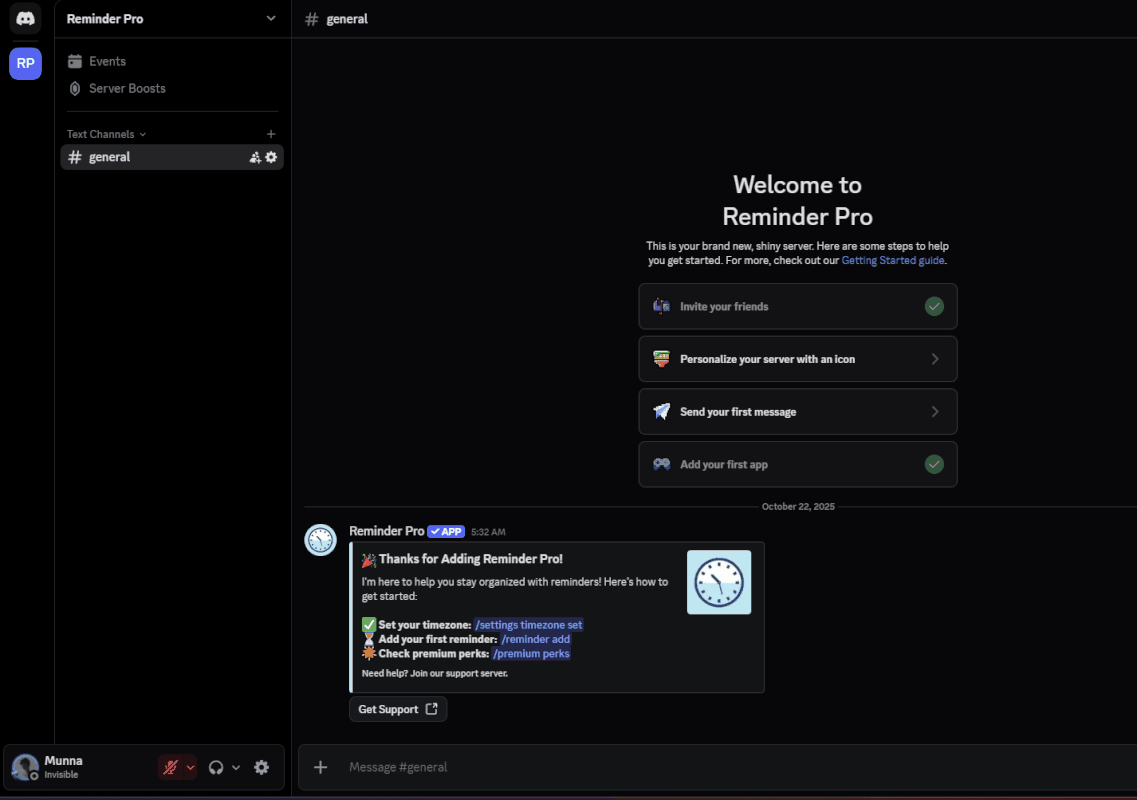Screen dimensions: 1137x800
Task: Select the #general channel in sidebar
Action: 109,157
